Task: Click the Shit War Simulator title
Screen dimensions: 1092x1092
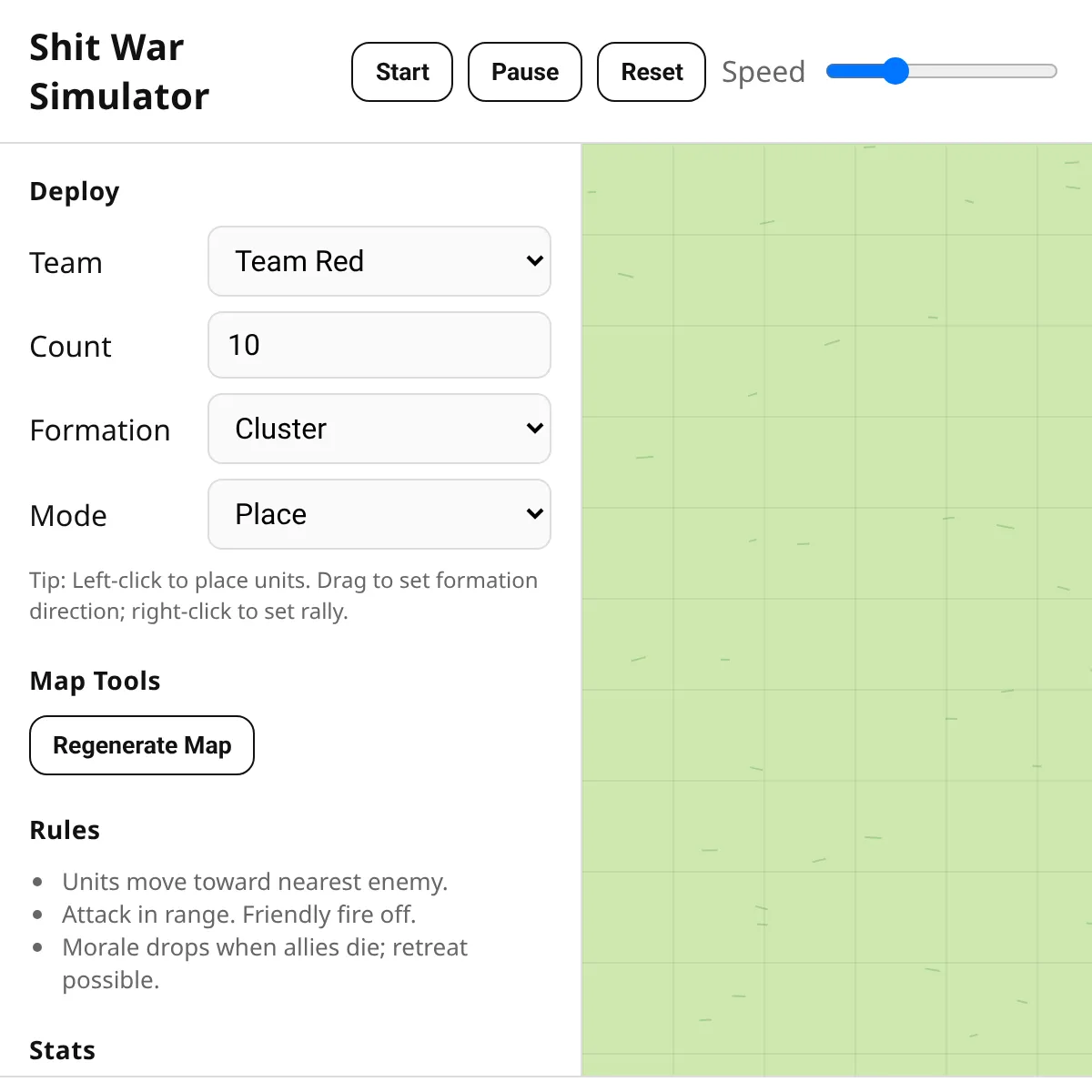Action: (x=119, y=72)
